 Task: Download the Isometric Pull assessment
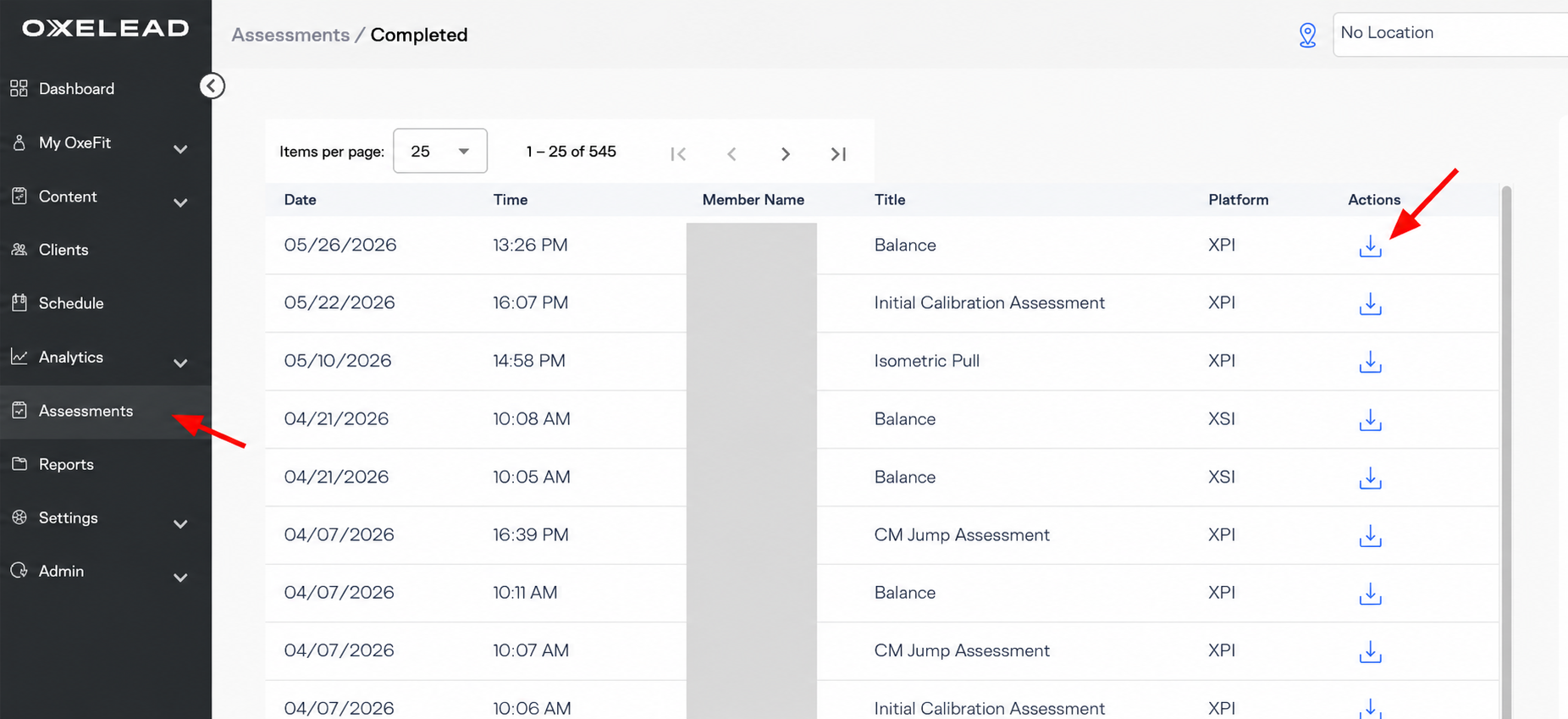click(1370, 362)
